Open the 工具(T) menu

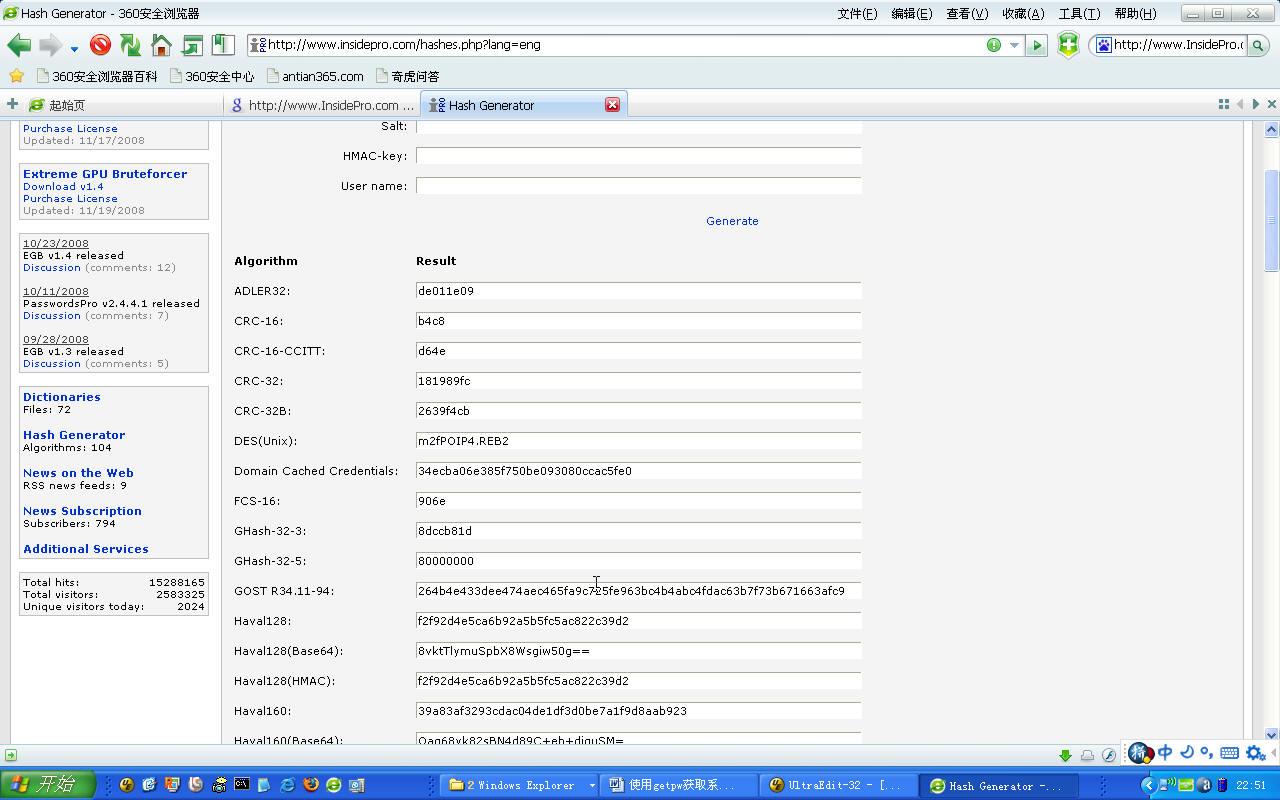(1079, 13)
